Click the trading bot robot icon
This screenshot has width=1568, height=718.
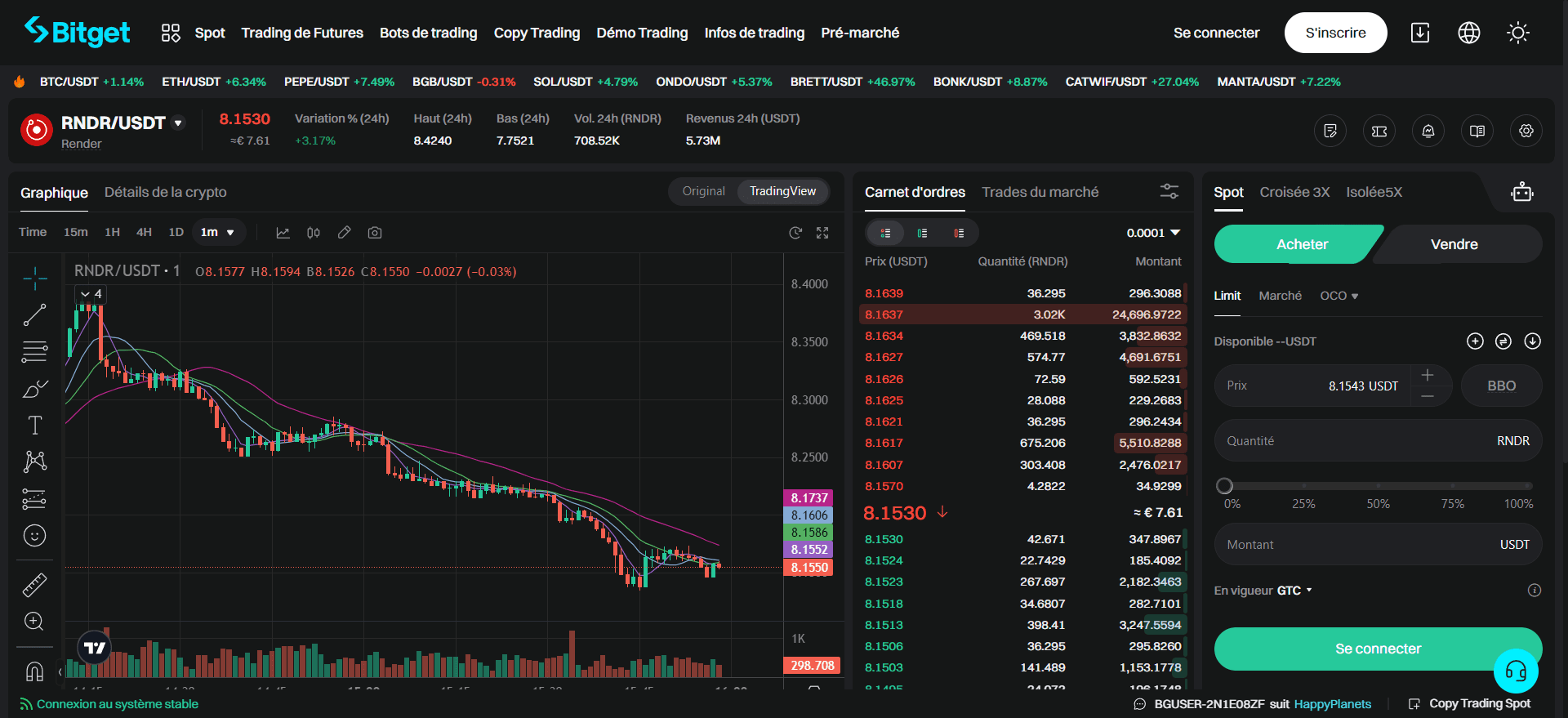[1521, 192]
